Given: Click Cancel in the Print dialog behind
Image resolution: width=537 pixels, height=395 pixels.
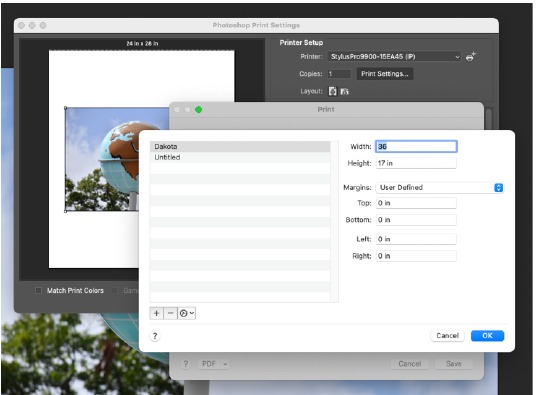Looking at the screenshot, I should coord(410,364).
